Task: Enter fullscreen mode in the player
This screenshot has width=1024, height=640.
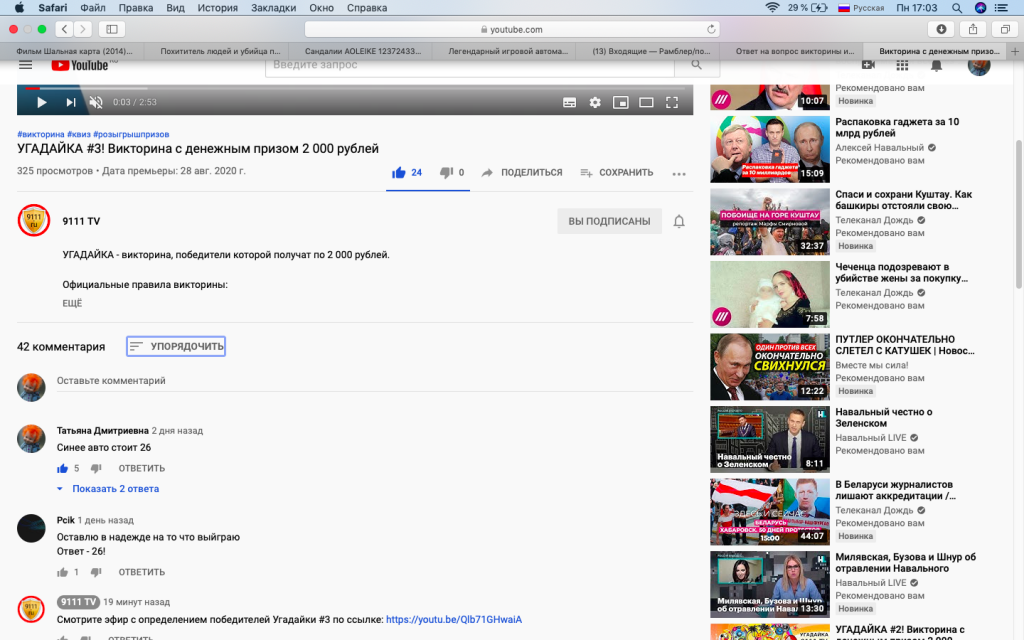Action: (672, 102)
